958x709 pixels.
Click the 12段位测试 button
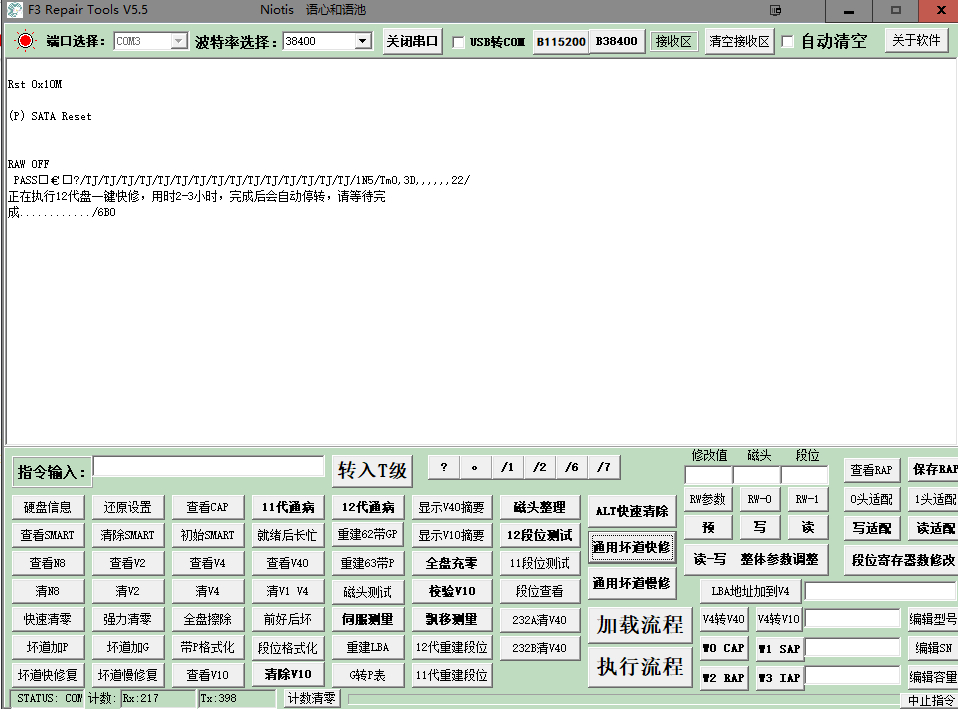[x=539, y=535]
